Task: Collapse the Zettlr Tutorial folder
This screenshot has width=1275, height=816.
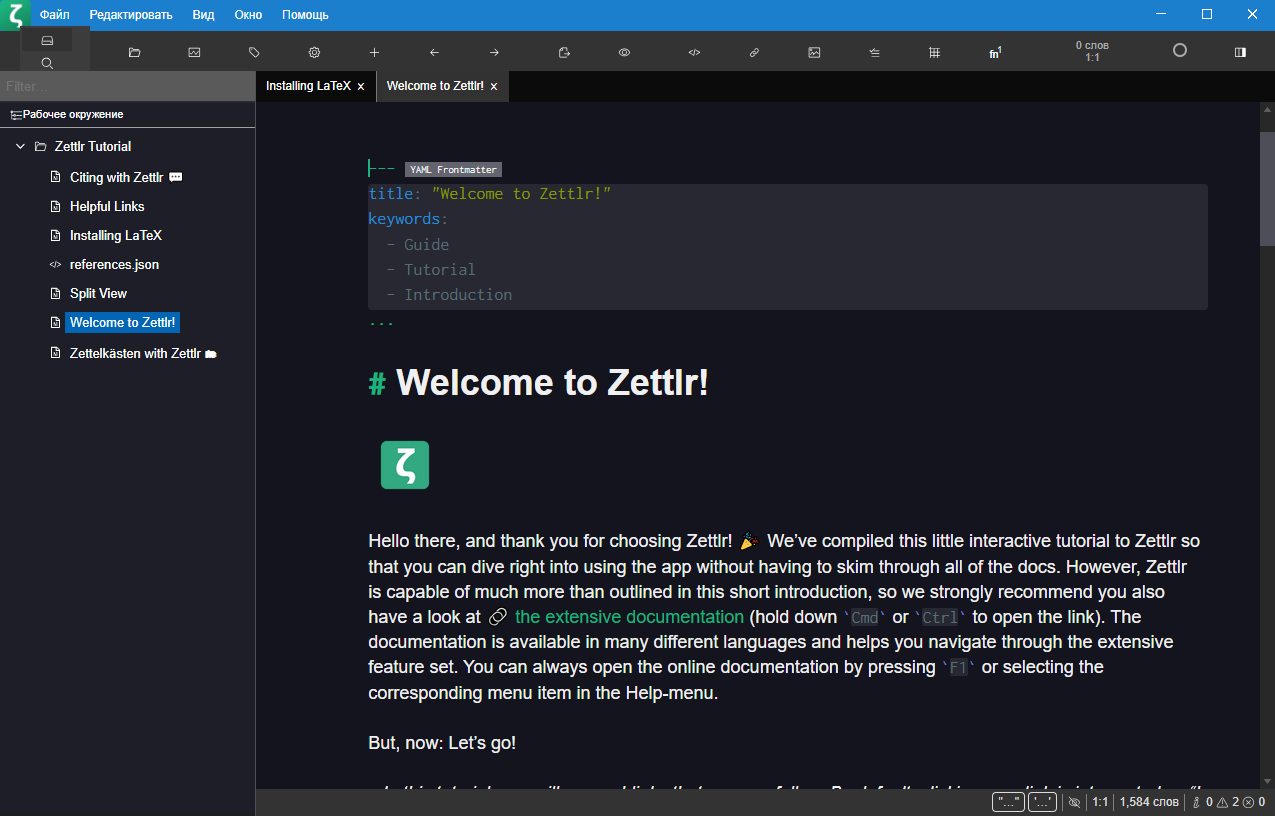Action: tap(20, 147)
